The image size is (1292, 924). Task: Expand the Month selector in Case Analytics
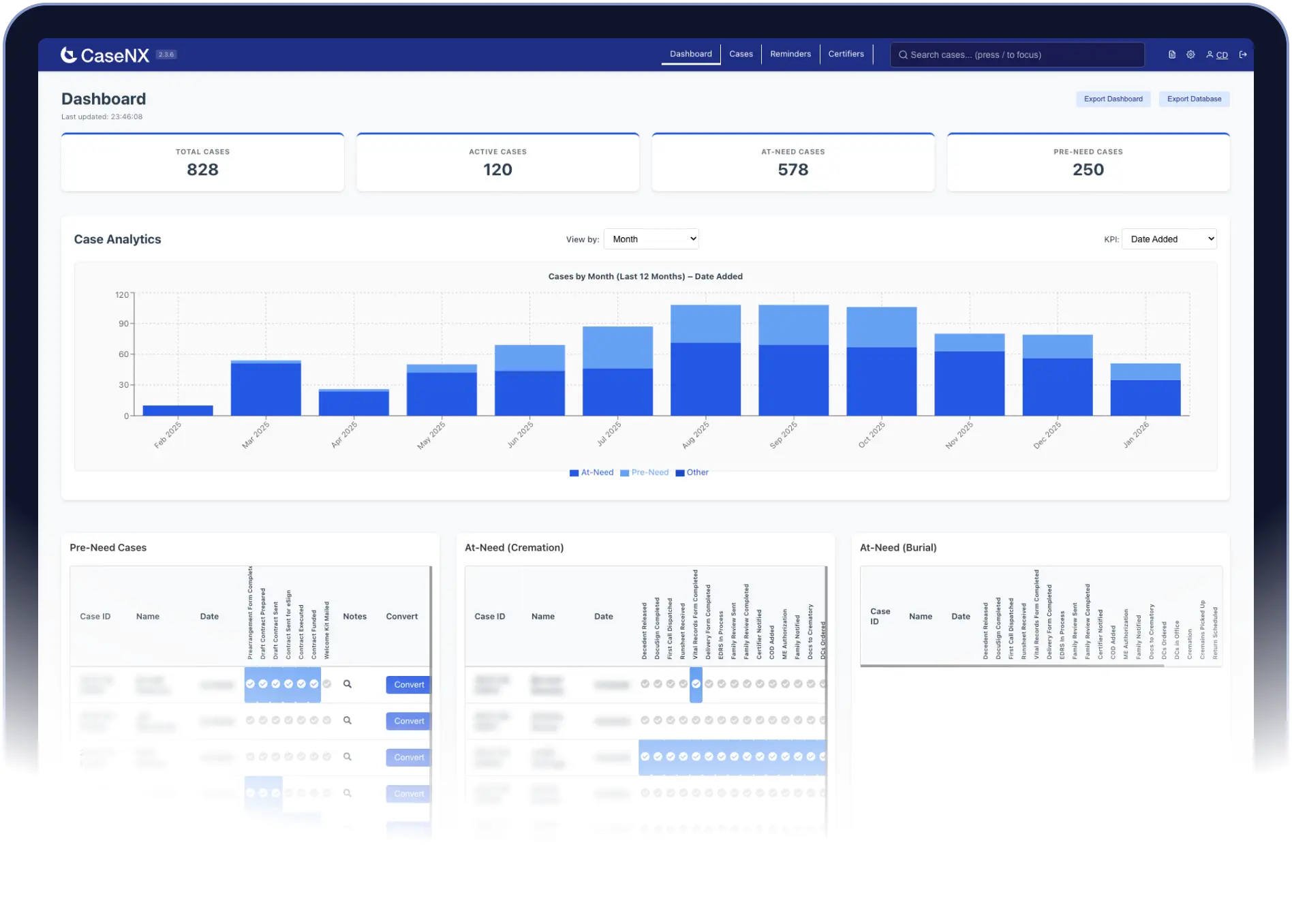pyautogui.click(x=651, y=238)
